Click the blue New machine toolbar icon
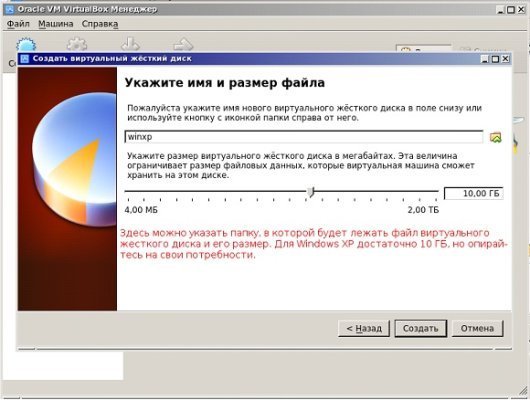This screenshot has width=530, height=400. pyautogui.click(x=26, y=45)
